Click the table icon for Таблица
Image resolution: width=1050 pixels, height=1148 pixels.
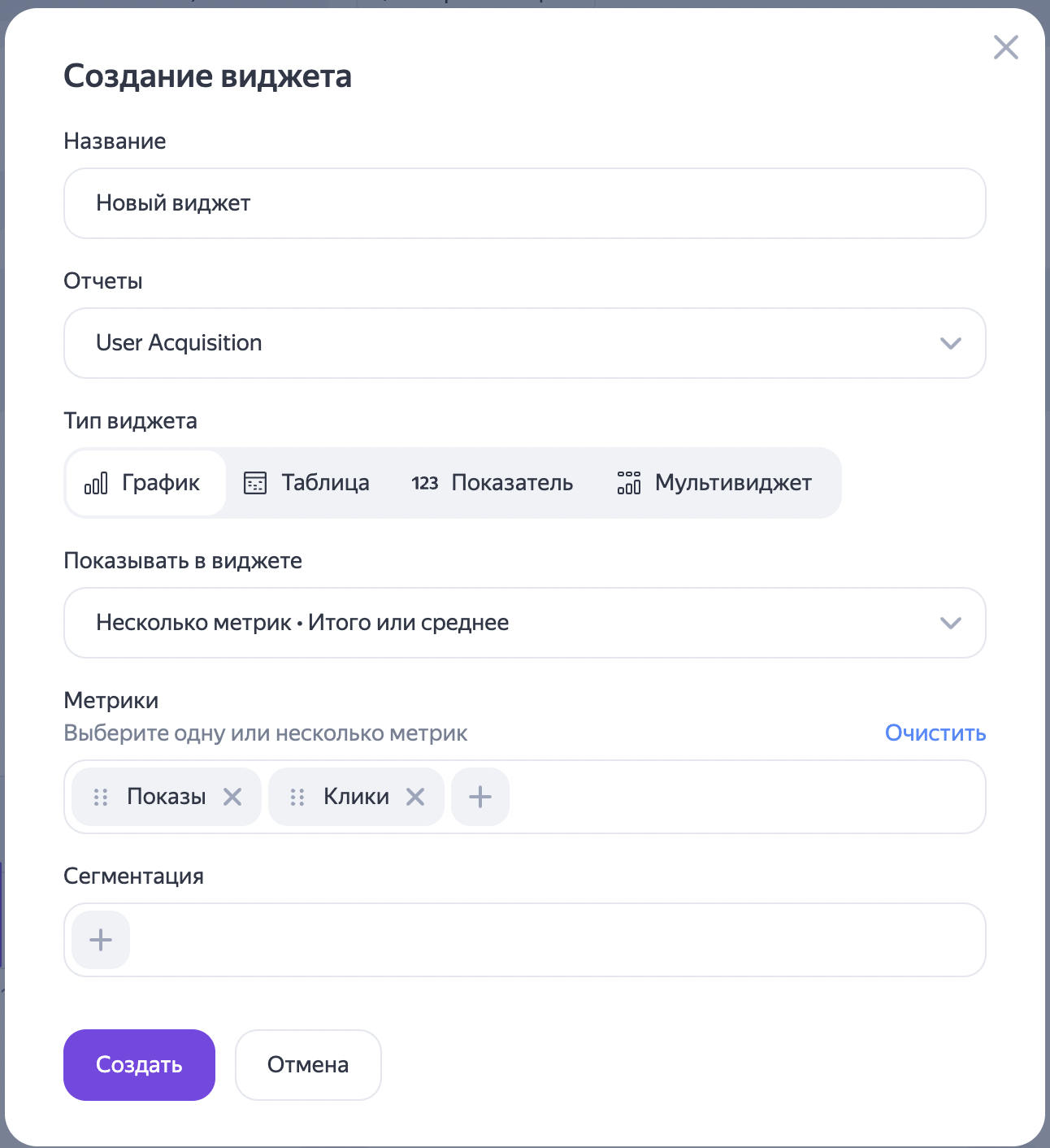(255, 483)
